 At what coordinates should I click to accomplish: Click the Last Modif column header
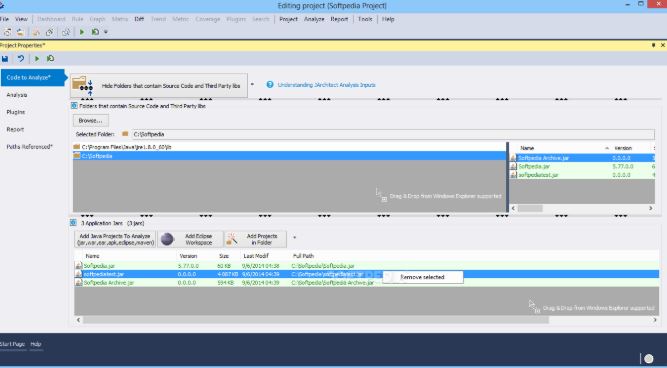point(256,256)
